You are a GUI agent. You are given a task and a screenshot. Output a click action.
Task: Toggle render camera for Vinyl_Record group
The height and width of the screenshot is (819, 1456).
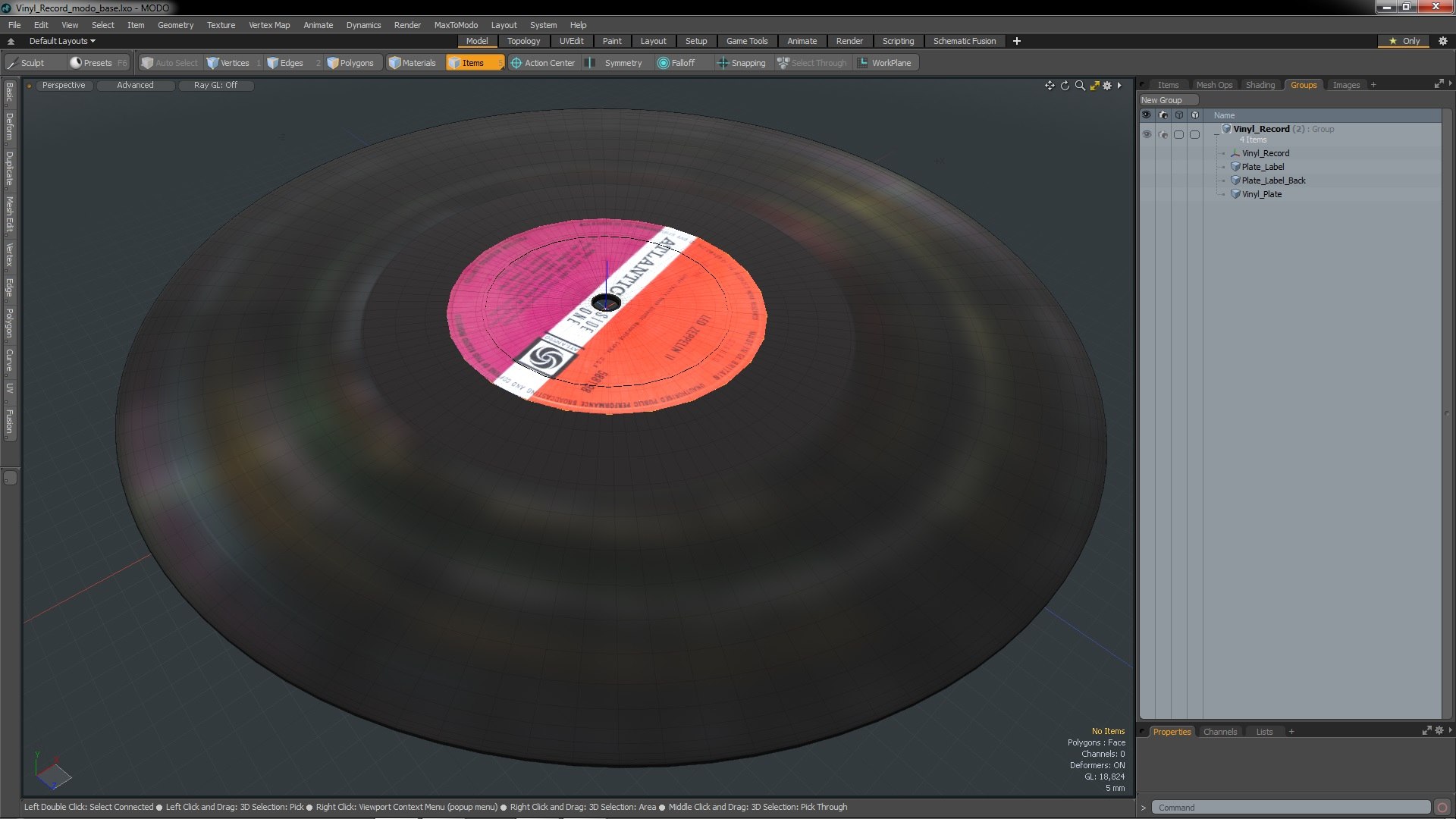1163,134
